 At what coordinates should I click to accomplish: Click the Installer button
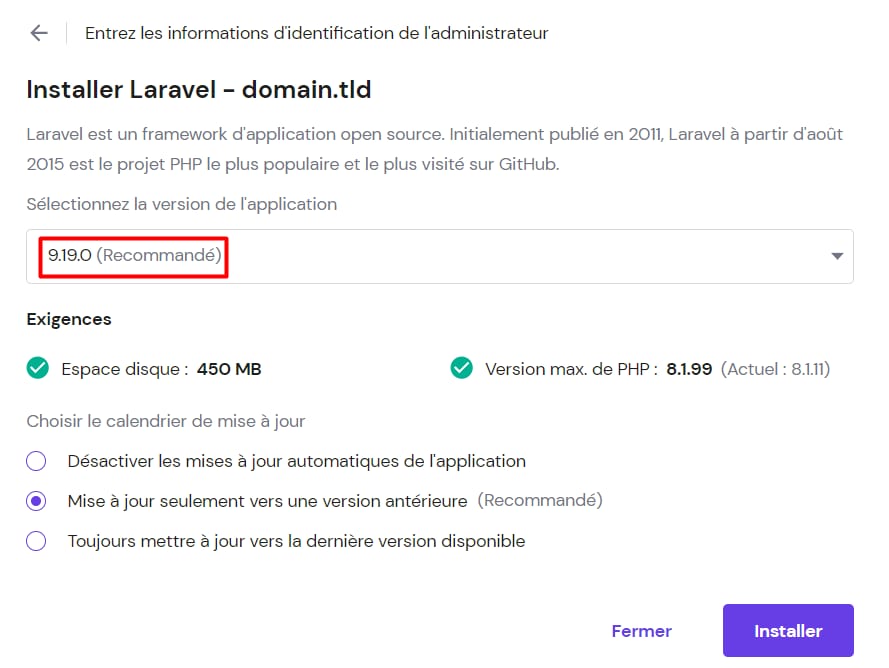788,631
